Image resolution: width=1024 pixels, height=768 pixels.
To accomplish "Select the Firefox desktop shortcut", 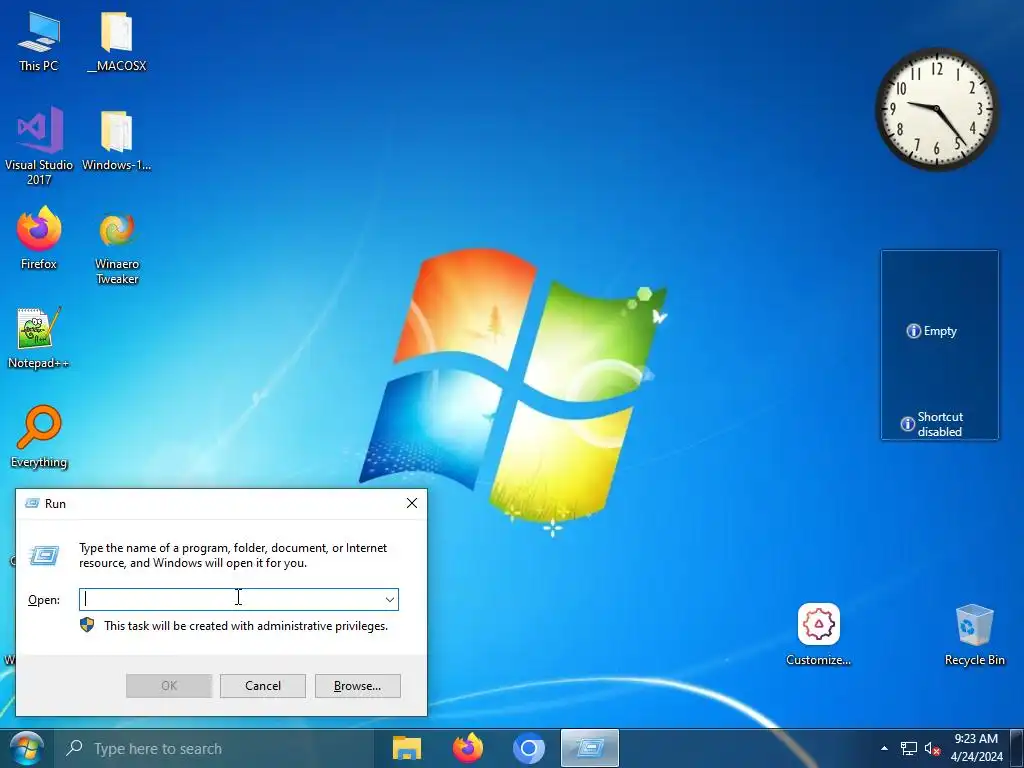I will tap(39, 239).
